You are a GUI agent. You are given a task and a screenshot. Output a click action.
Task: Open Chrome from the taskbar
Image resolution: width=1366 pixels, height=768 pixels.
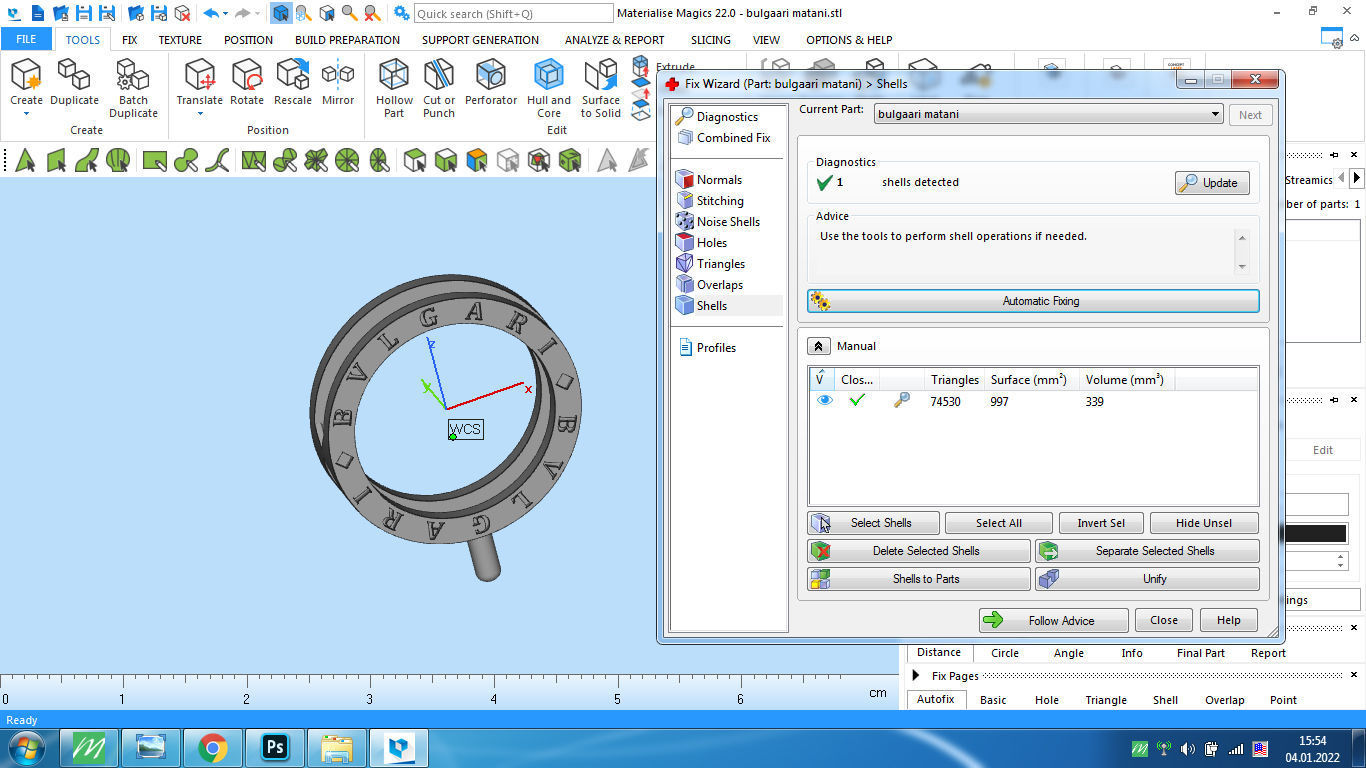212,748
